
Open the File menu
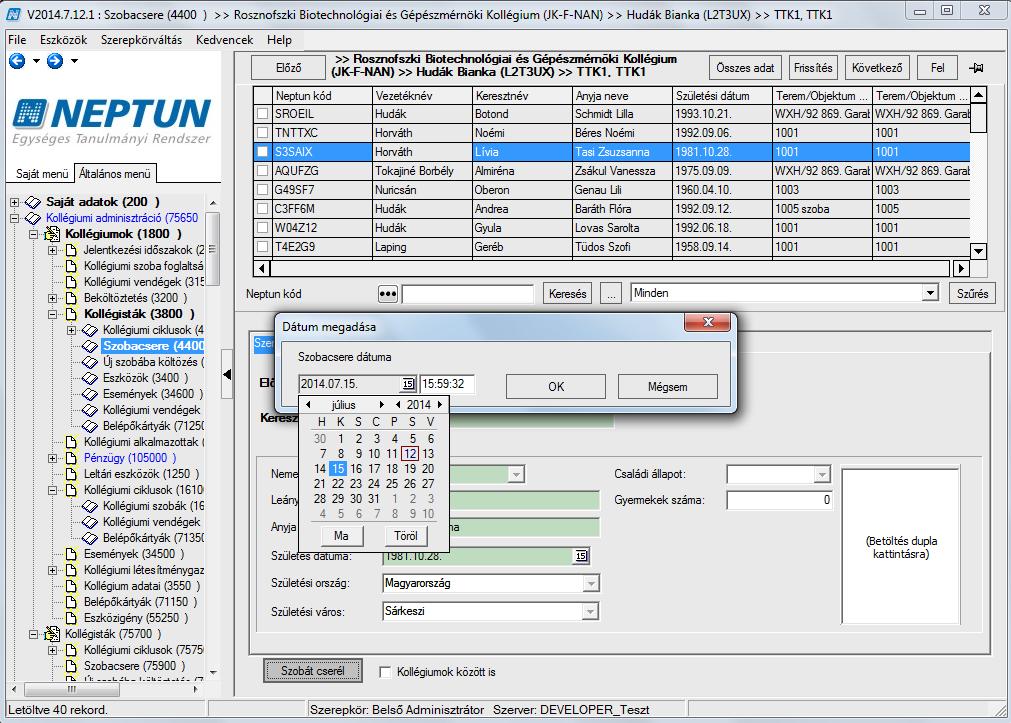coord(17,40)
